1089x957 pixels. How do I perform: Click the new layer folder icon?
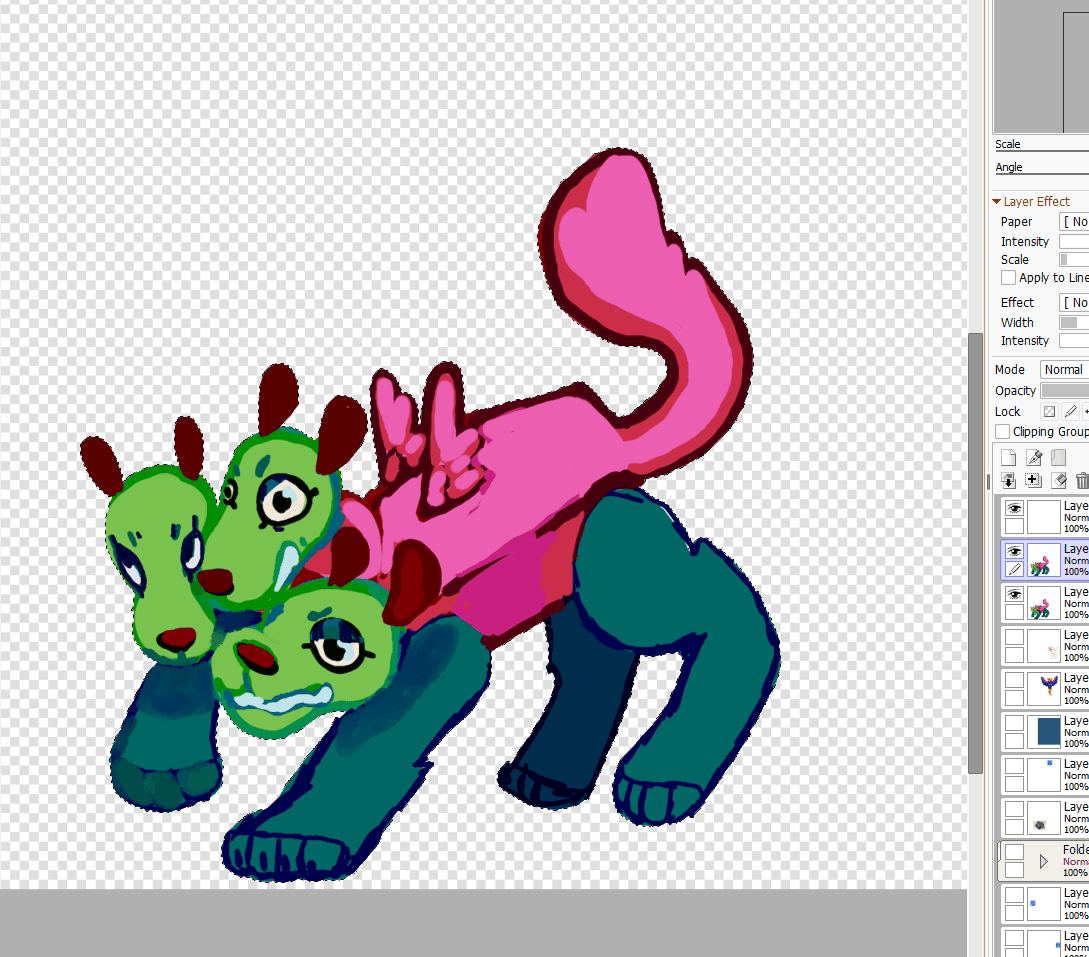click(1058, 458)
